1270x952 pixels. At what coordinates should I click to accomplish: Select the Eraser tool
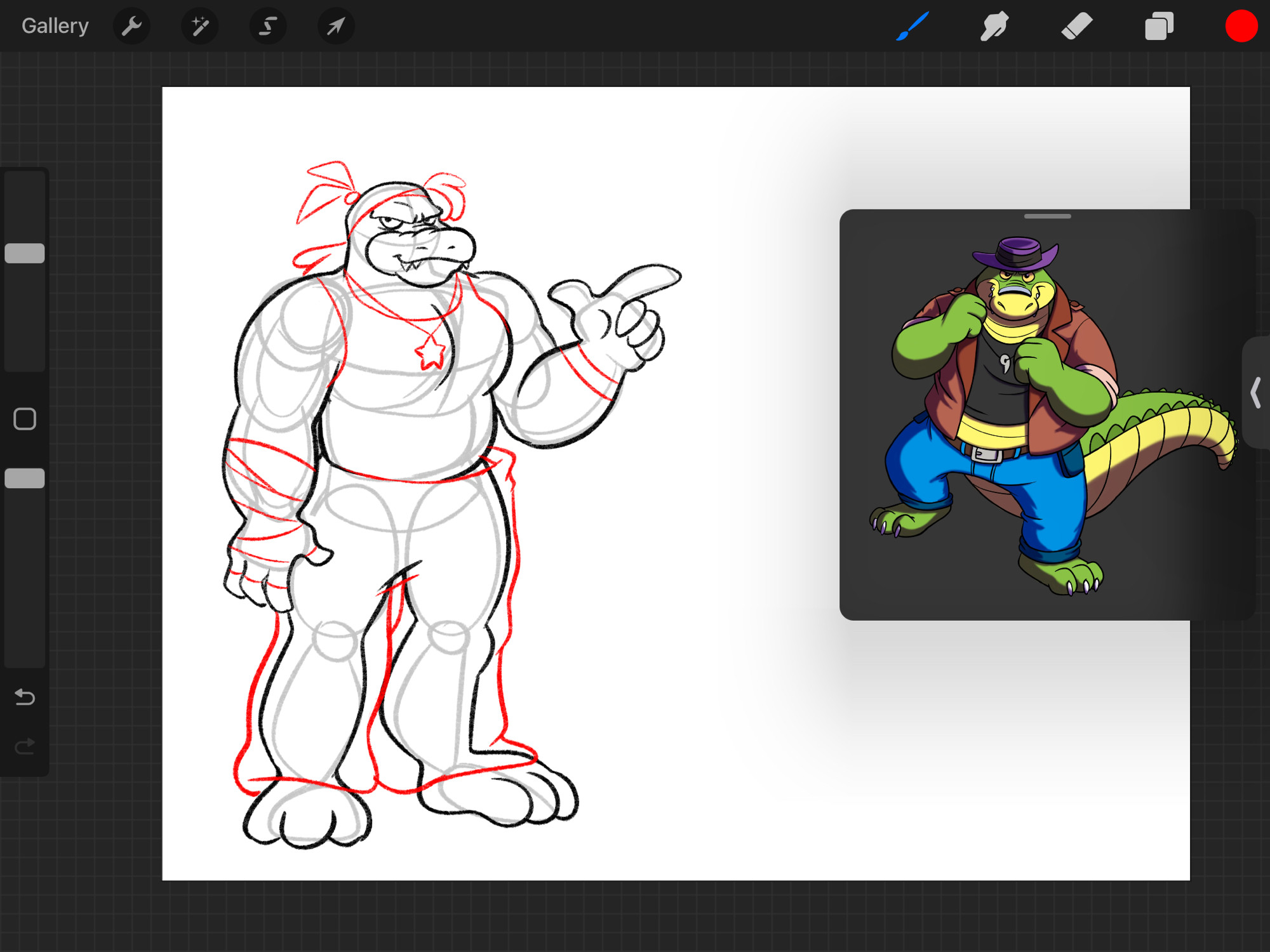[x=1077, y=26]
